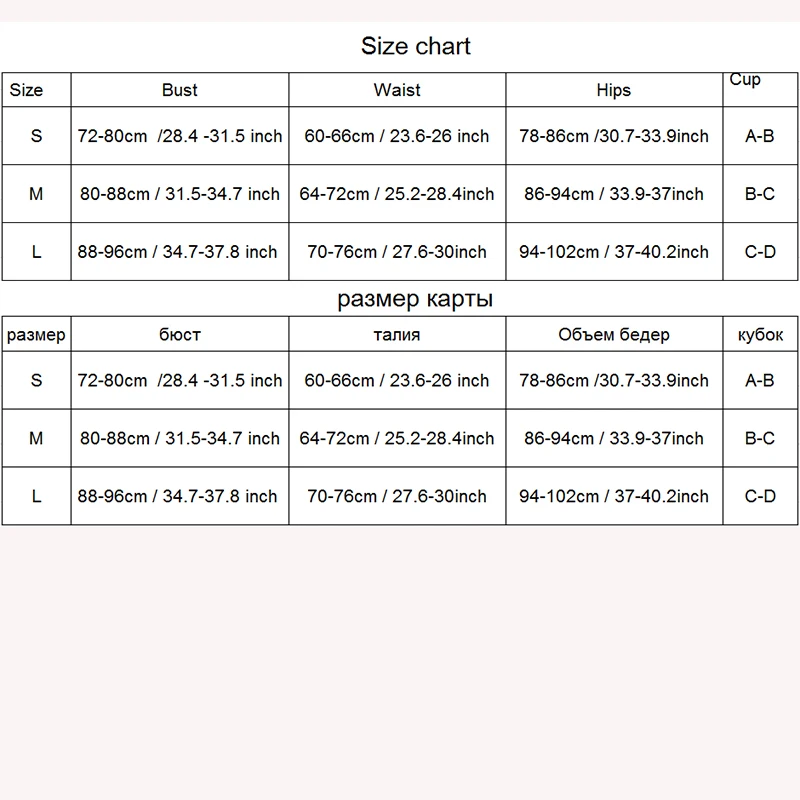Click the English table's Size header cell
The height and width of the screenshot is (800, 800).
27,90
